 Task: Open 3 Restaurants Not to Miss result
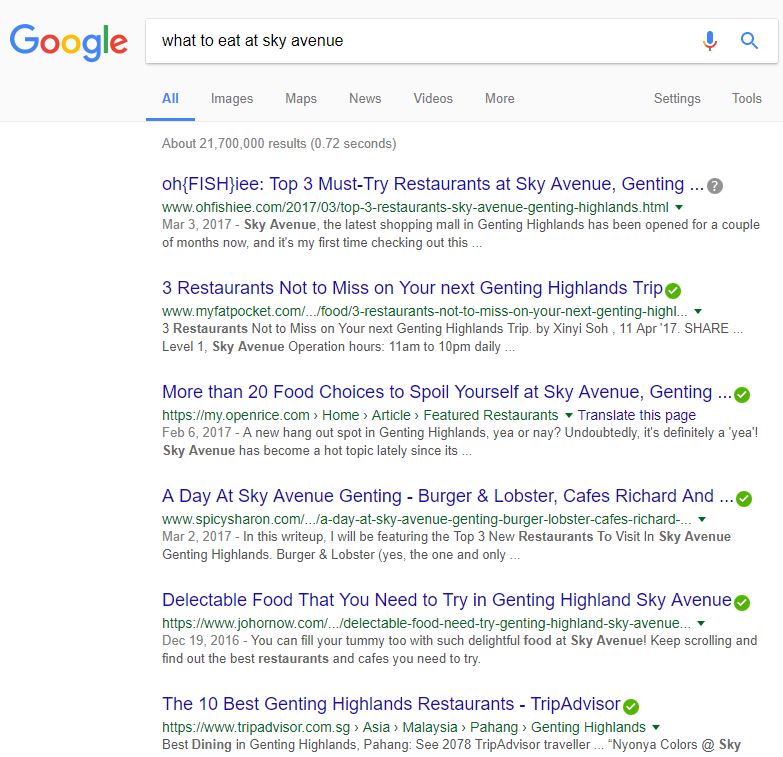click(x=412, y=288)
